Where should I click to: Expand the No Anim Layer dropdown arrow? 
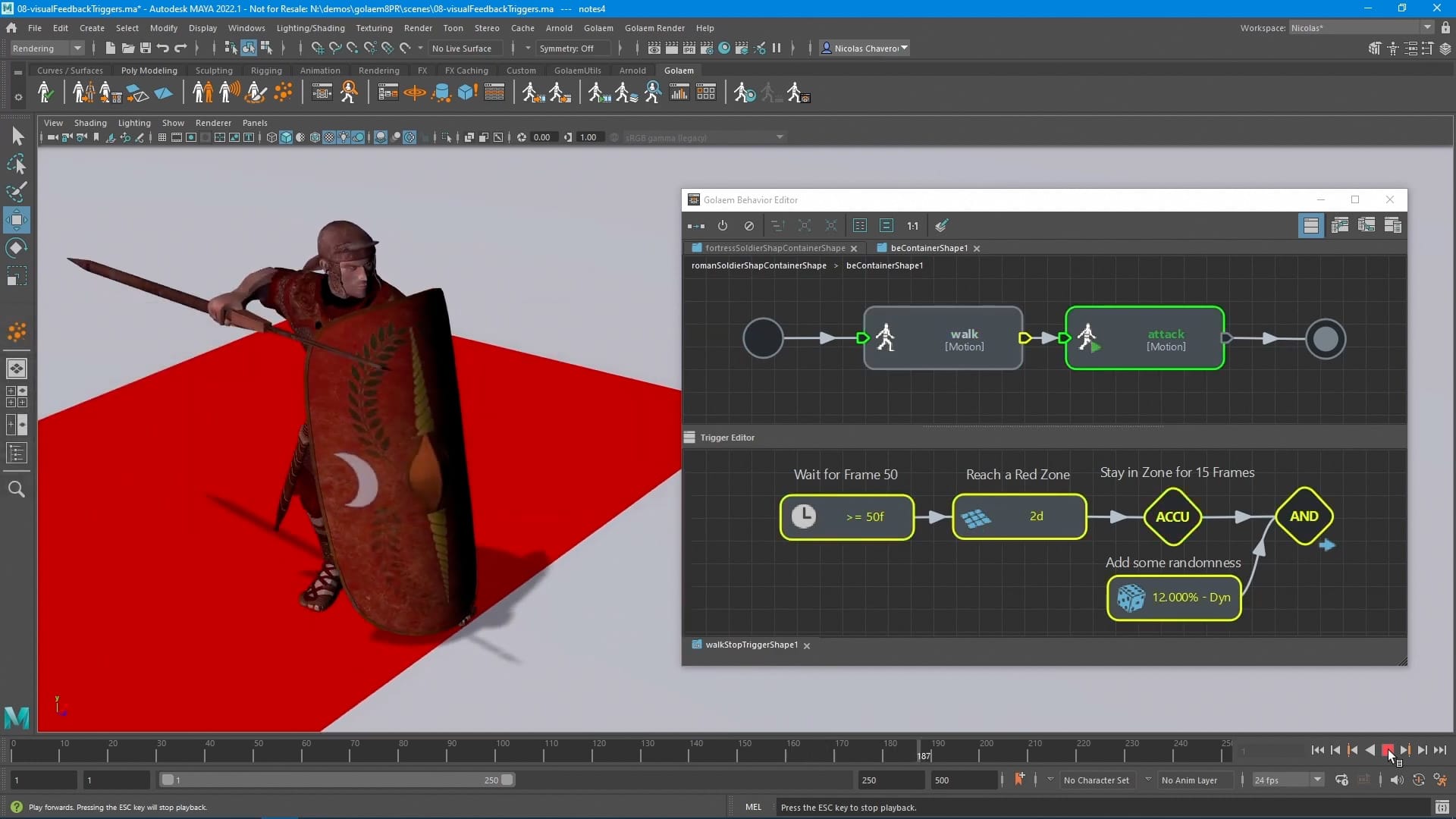[1147, 779]
